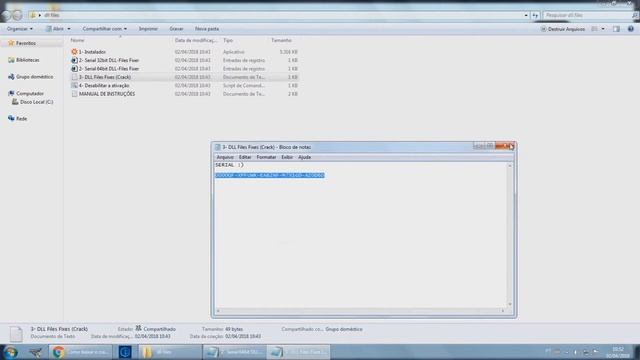Open the Explorer help button
640x360 pixels.
(x=631, y=29)
